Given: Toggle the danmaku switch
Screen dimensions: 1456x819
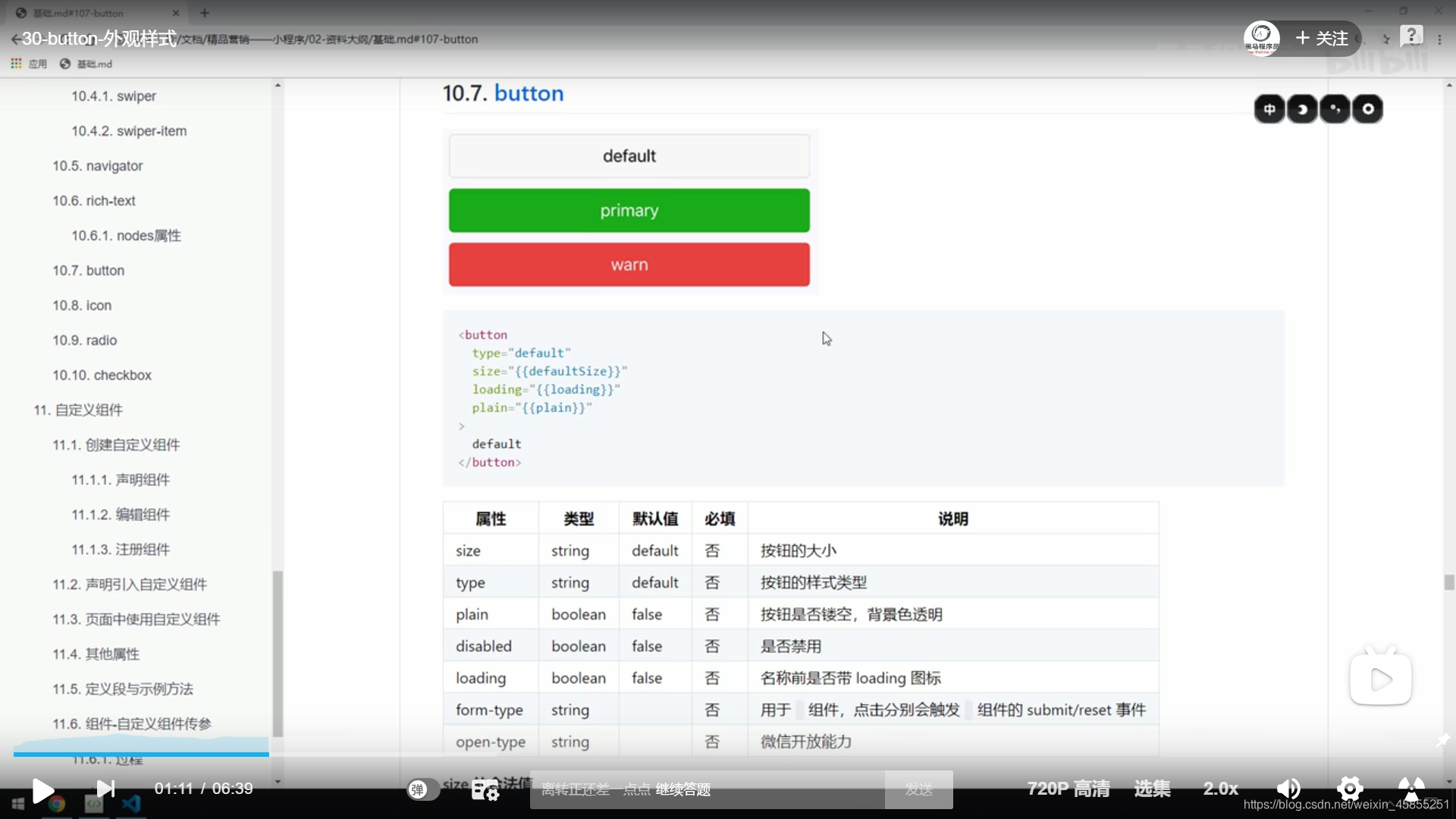Looking at the screenshot, I should (x=423, y=789).
